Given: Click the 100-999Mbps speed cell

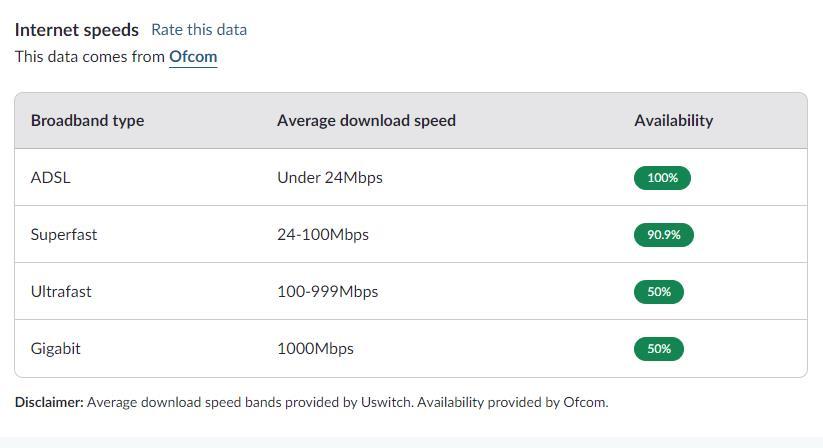Looking at the screenshot, I should click(328, 292).
